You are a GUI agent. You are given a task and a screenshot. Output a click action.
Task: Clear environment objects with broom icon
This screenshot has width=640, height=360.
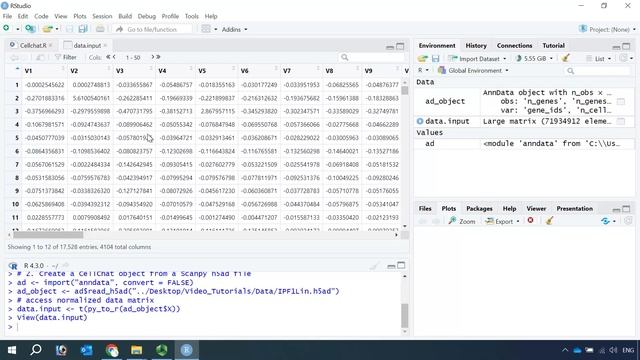[x=565, y=58]
